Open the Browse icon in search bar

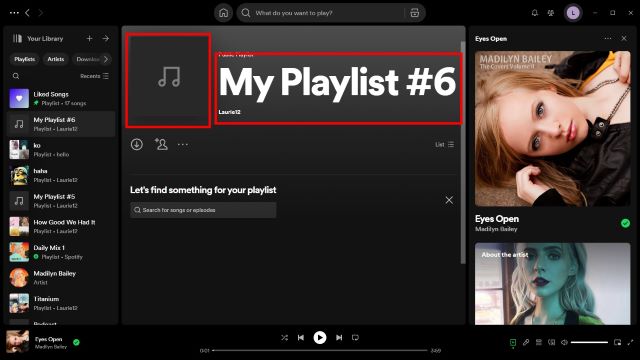click(415, 13)
